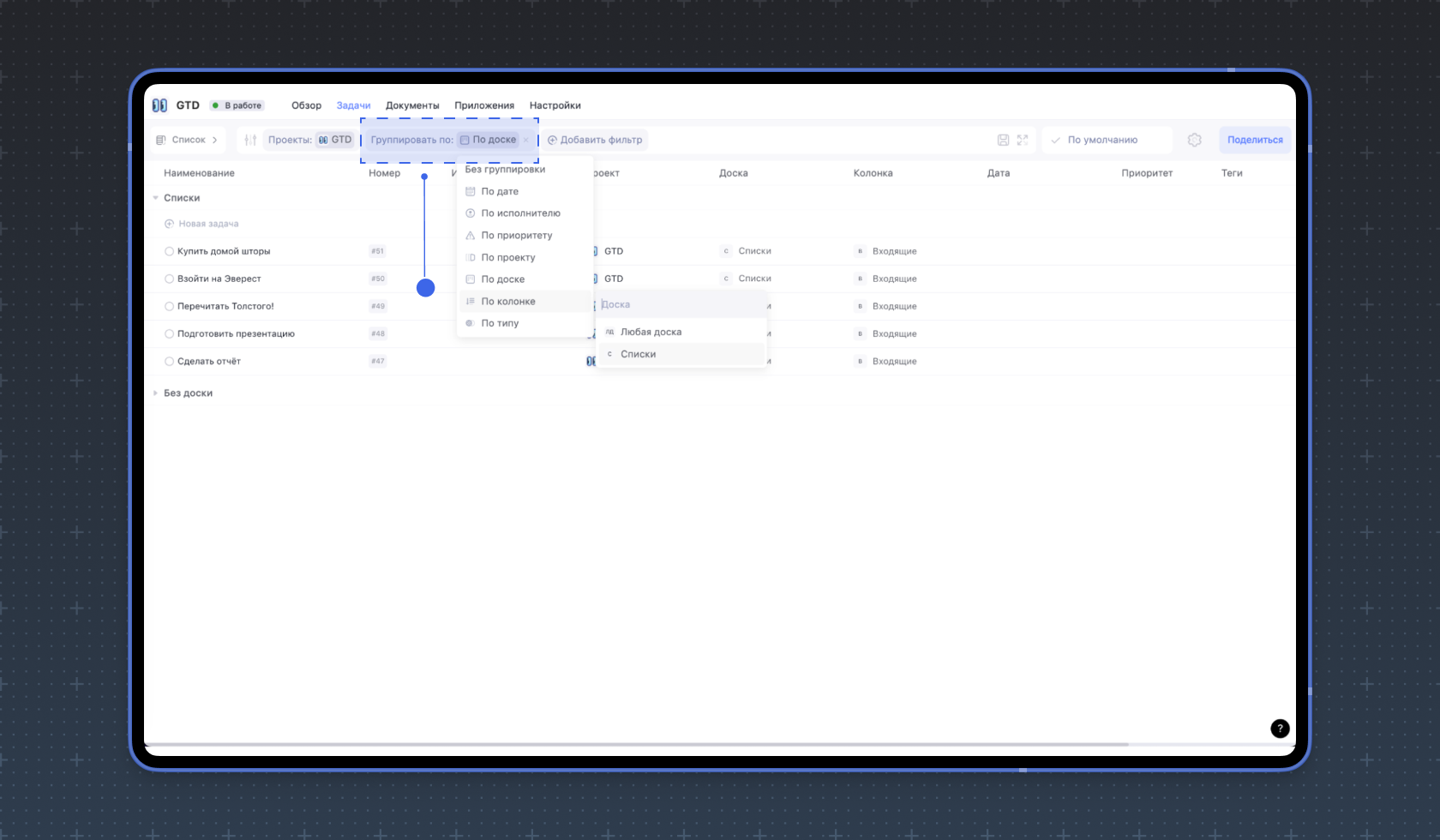Screen dimensions: 1440x840
Task: Click the save view floppy icon
Action: pos(1003,140)
